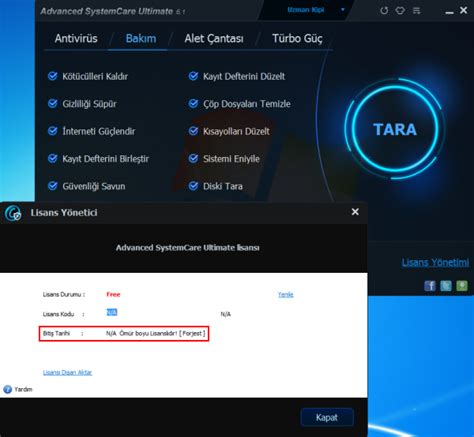Image resolution: width=474 pixels, height=437 pixels.
Task: Toggle Sistemi Eniyile checkbox
Action: click(193, 158)
